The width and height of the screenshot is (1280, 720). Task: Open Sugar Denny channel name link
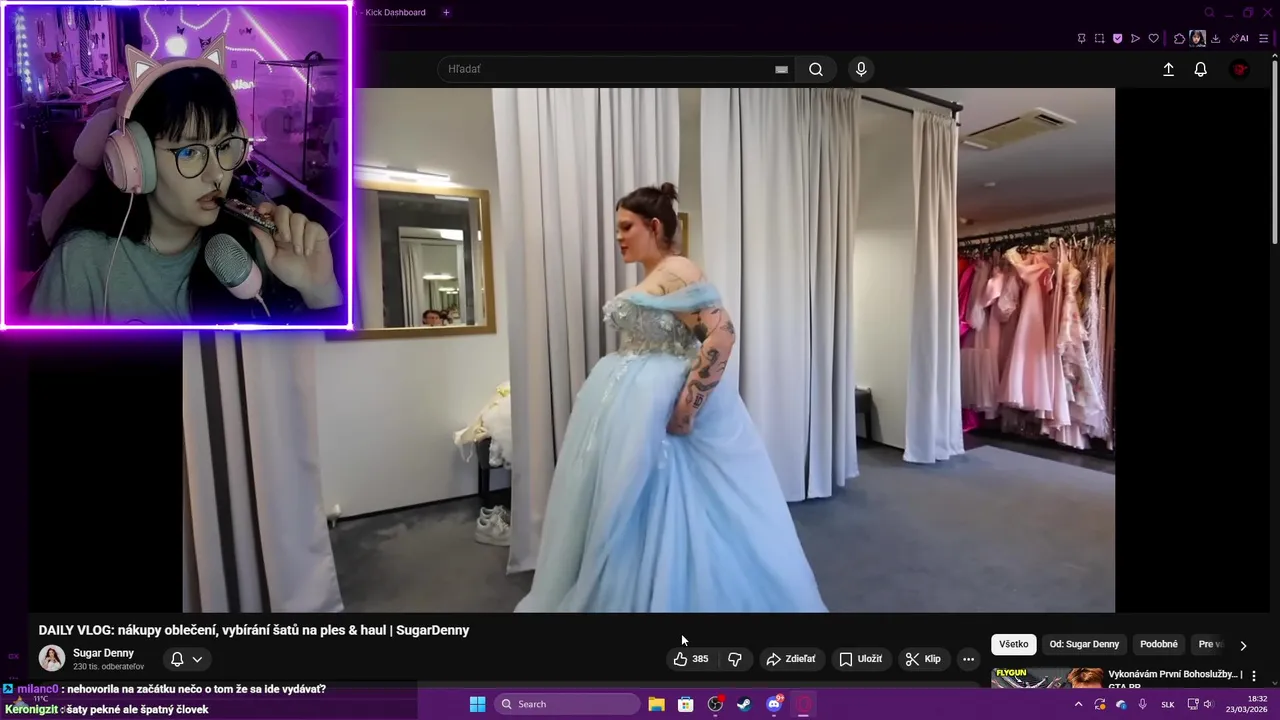click(x=103, y=653)
